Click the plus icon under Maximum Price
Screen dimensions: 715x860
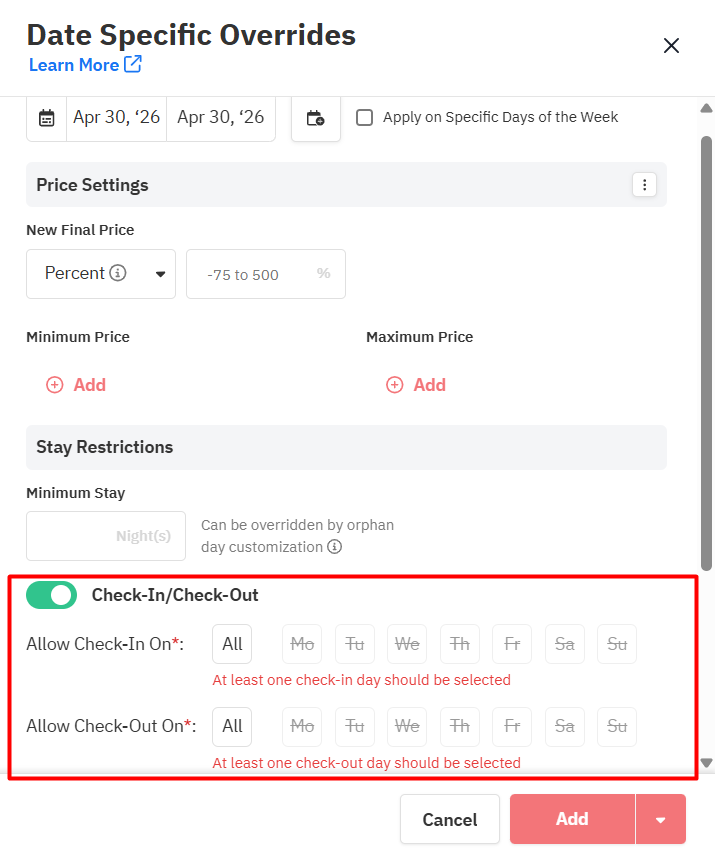[395, 385]
